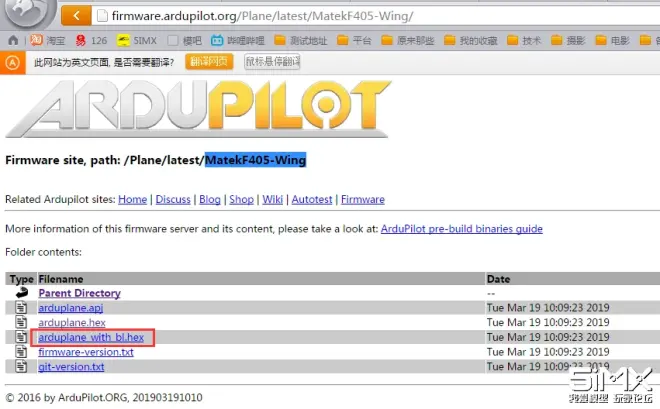This screenshot has width=660, height=409.
Task: Open the 哔哩哔哩 bookmark
Action: point(238,40)
